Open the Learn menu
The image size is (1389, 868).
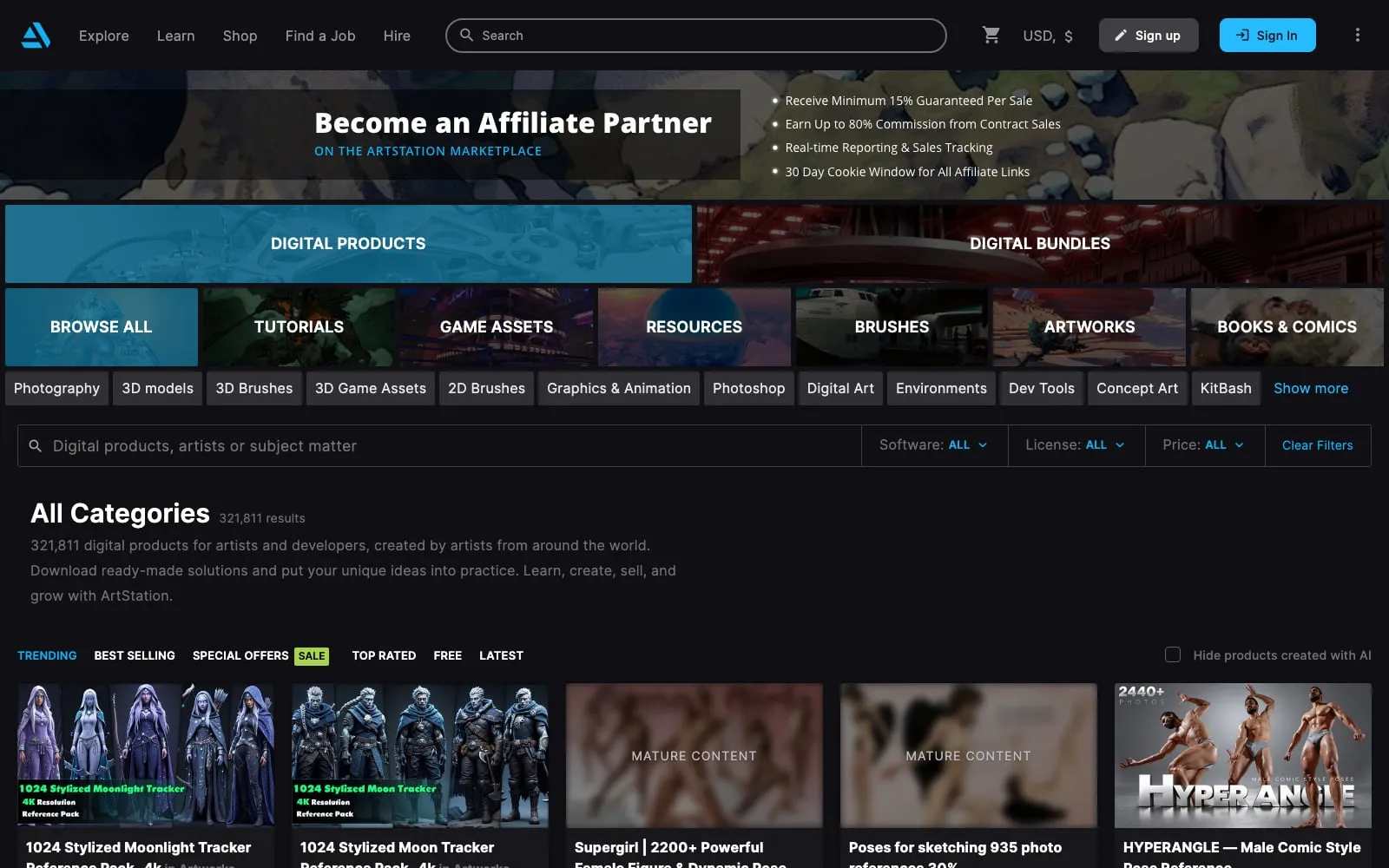(x=176, y=36)
